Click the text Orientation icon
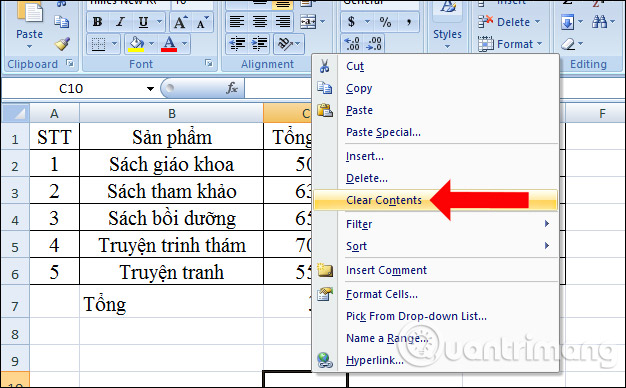Viewport: 626px width, 388px height. [x=285, y=44]
